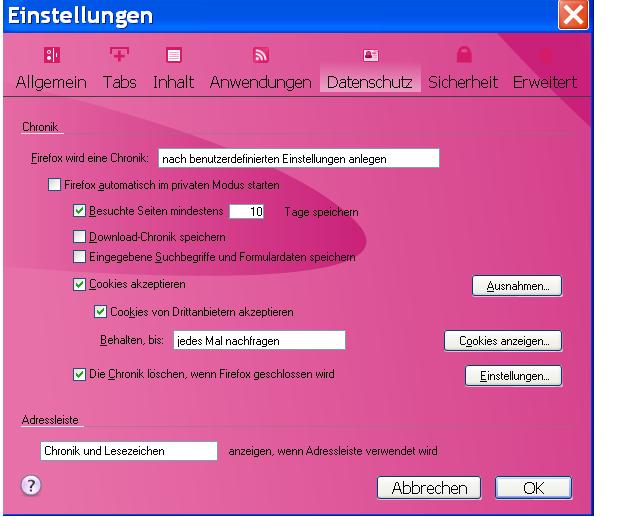This screenshot has width=640, height=517.
Task: Select the Datenschutz tab label
Action: point(369,82)
